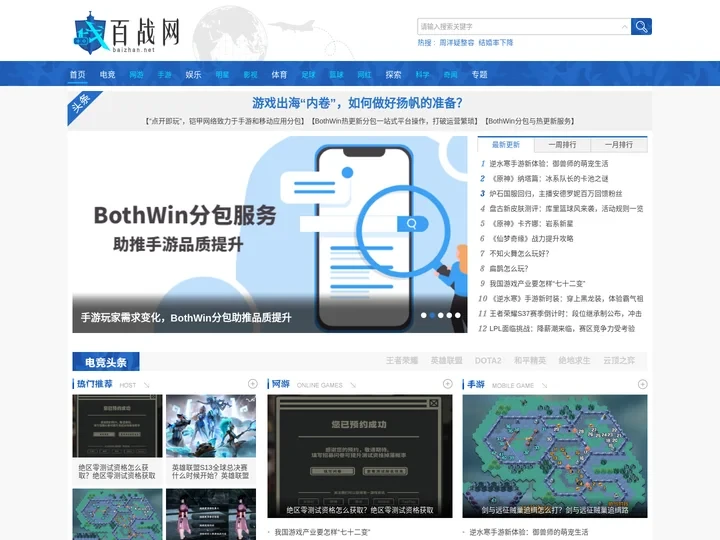Click the 百战网 site logo
Viewport: 720px width, 540px height.
(x=127, y=33)
